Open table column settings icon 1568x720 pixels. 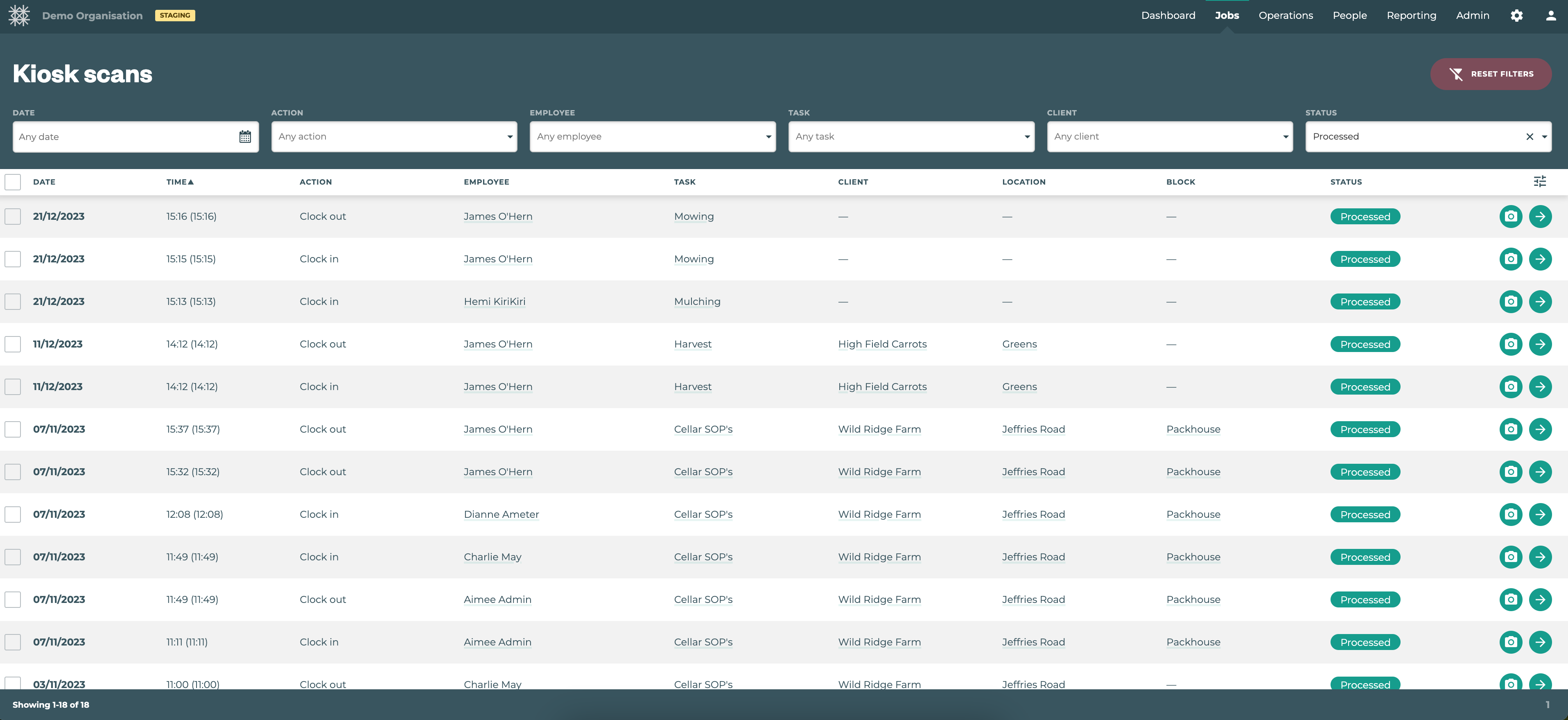[x=1539, y=181]
